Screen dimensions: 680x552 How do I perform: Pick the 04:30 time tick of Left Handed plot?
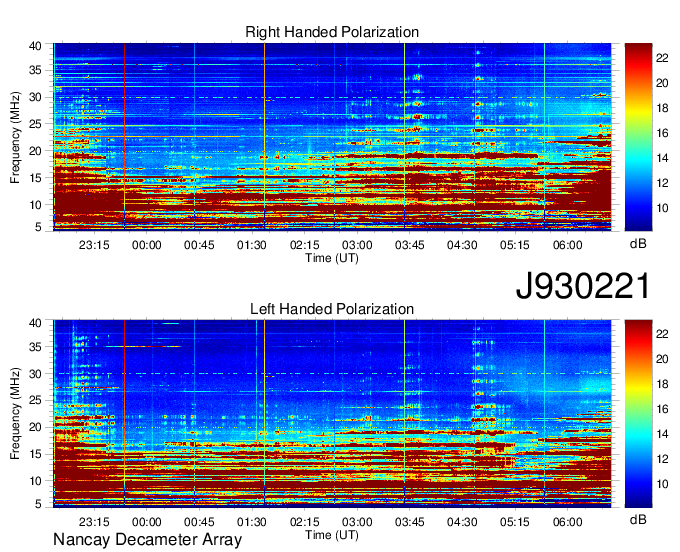[x=462, y=522]
